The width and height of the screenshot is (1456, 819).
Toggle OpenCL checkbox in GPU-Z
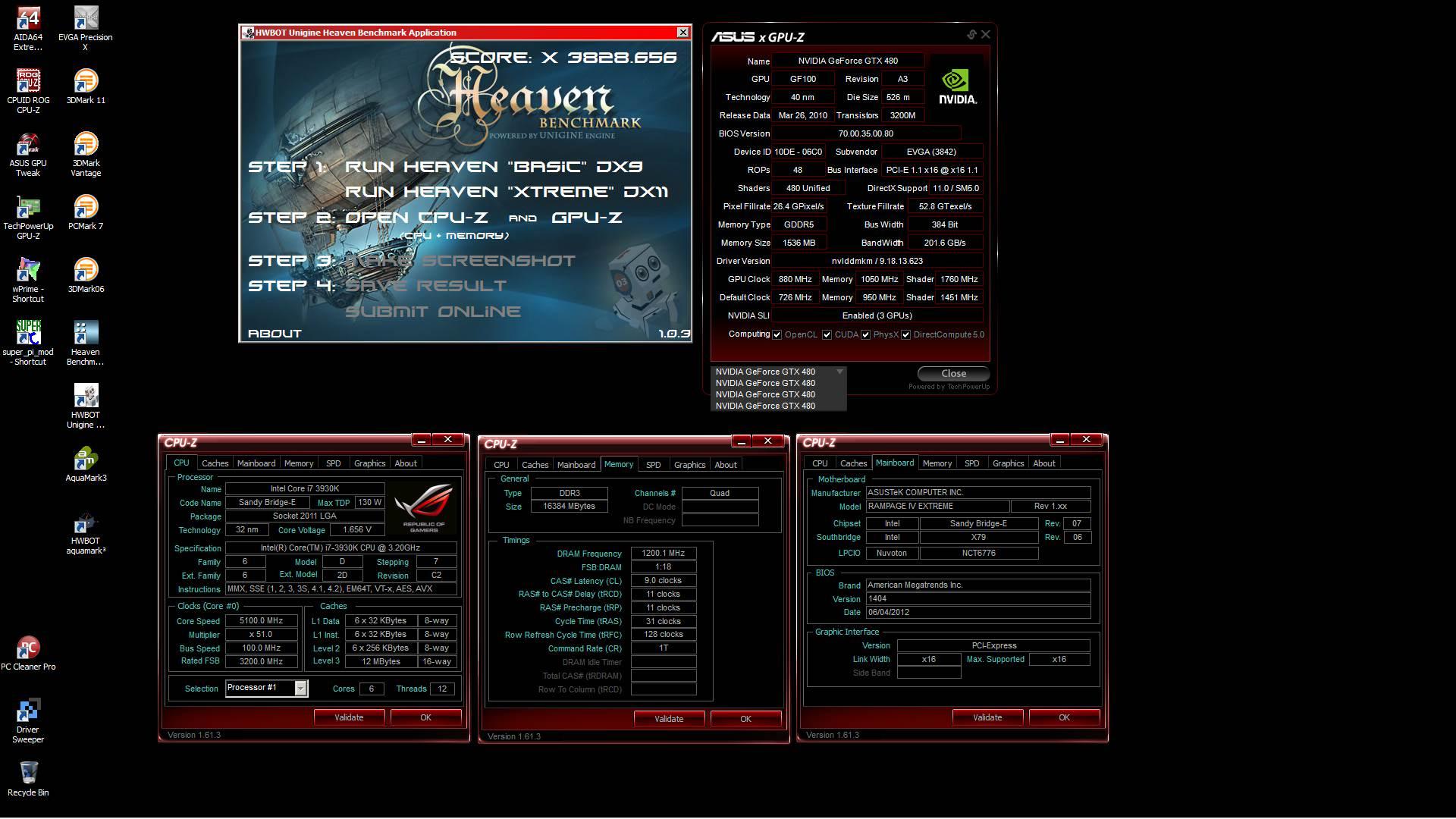(x=777, y=334)
